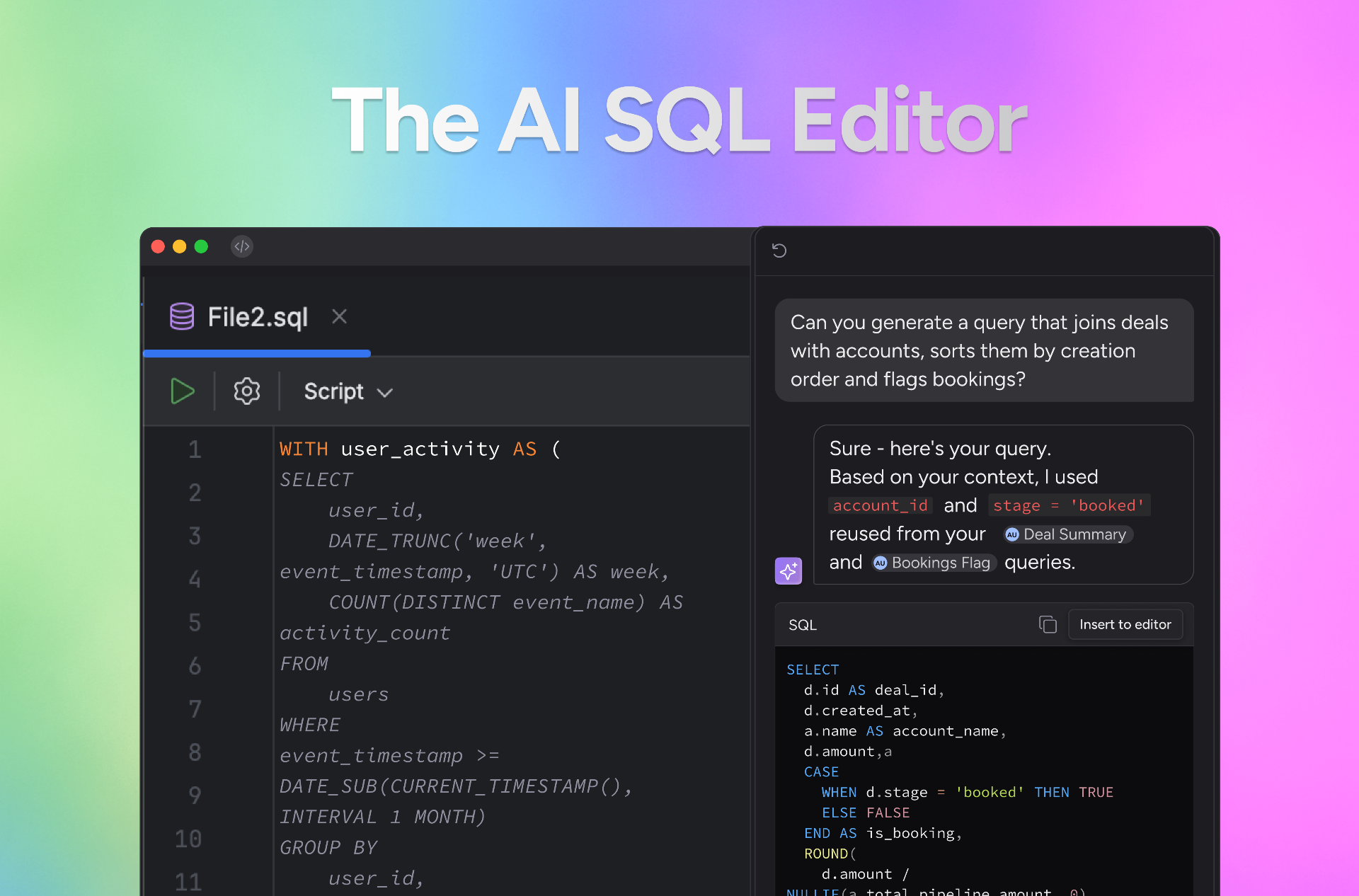Click the code brackets icon in the title bar
The height and width of the screenshot is (896, 1359).
pyautogui.click(x=241, y=246)
